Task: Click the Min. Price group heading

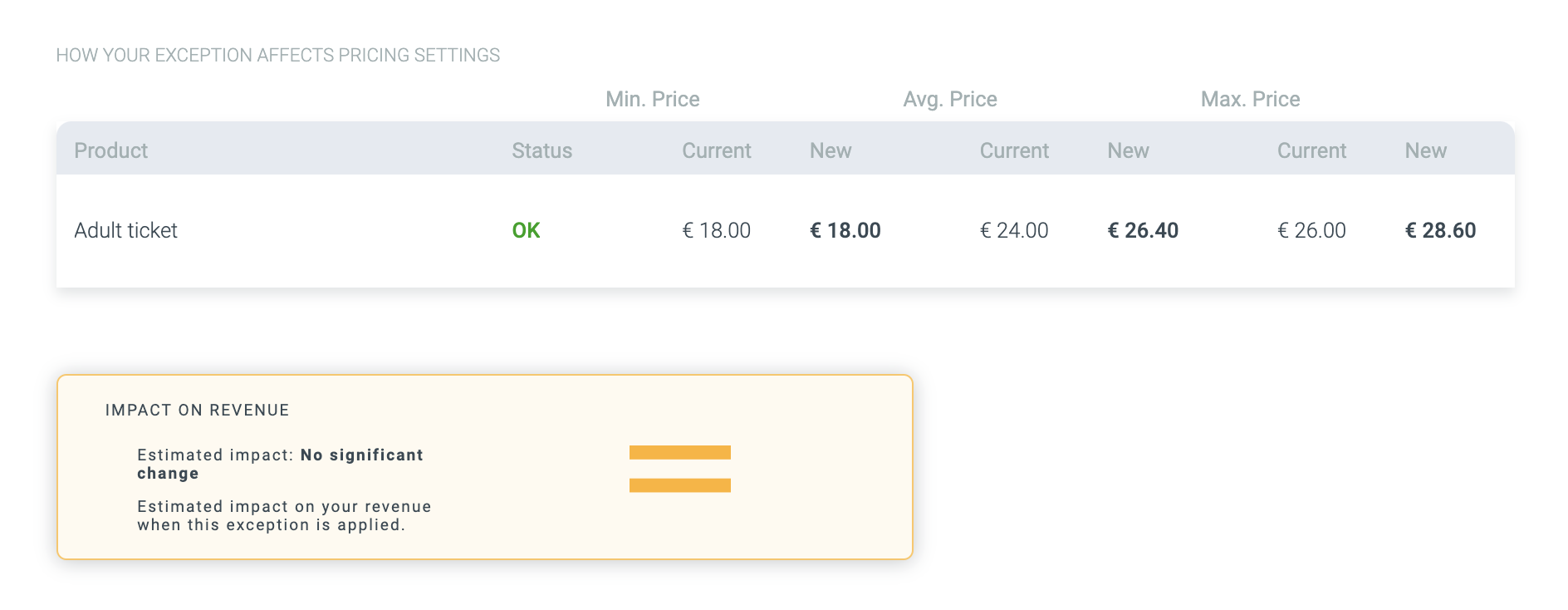Action: [x=652, y=100]
